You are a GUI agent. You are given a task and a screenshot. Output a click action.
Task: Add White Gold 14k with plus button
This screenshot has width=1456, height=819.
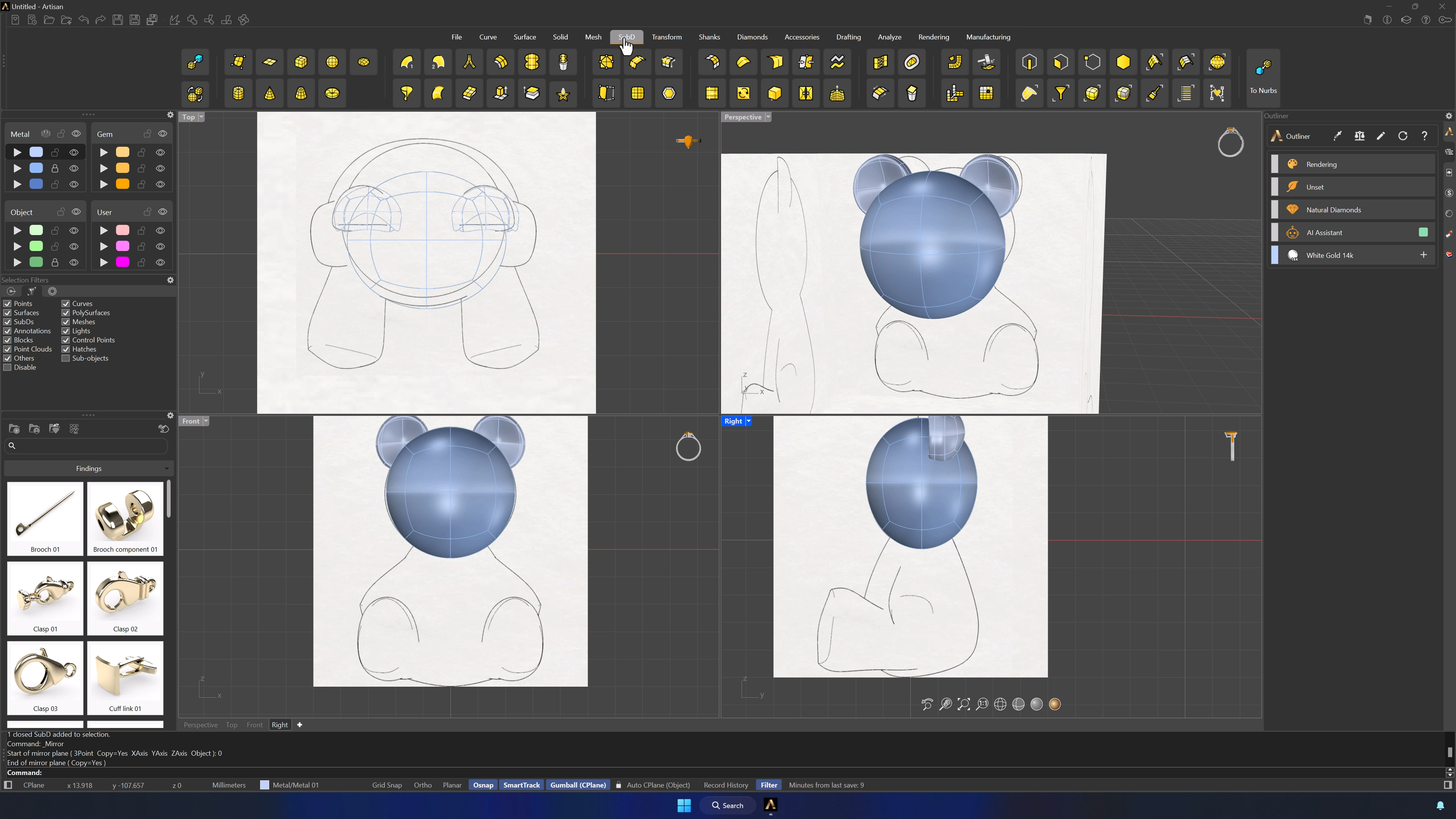(1423, 256)
